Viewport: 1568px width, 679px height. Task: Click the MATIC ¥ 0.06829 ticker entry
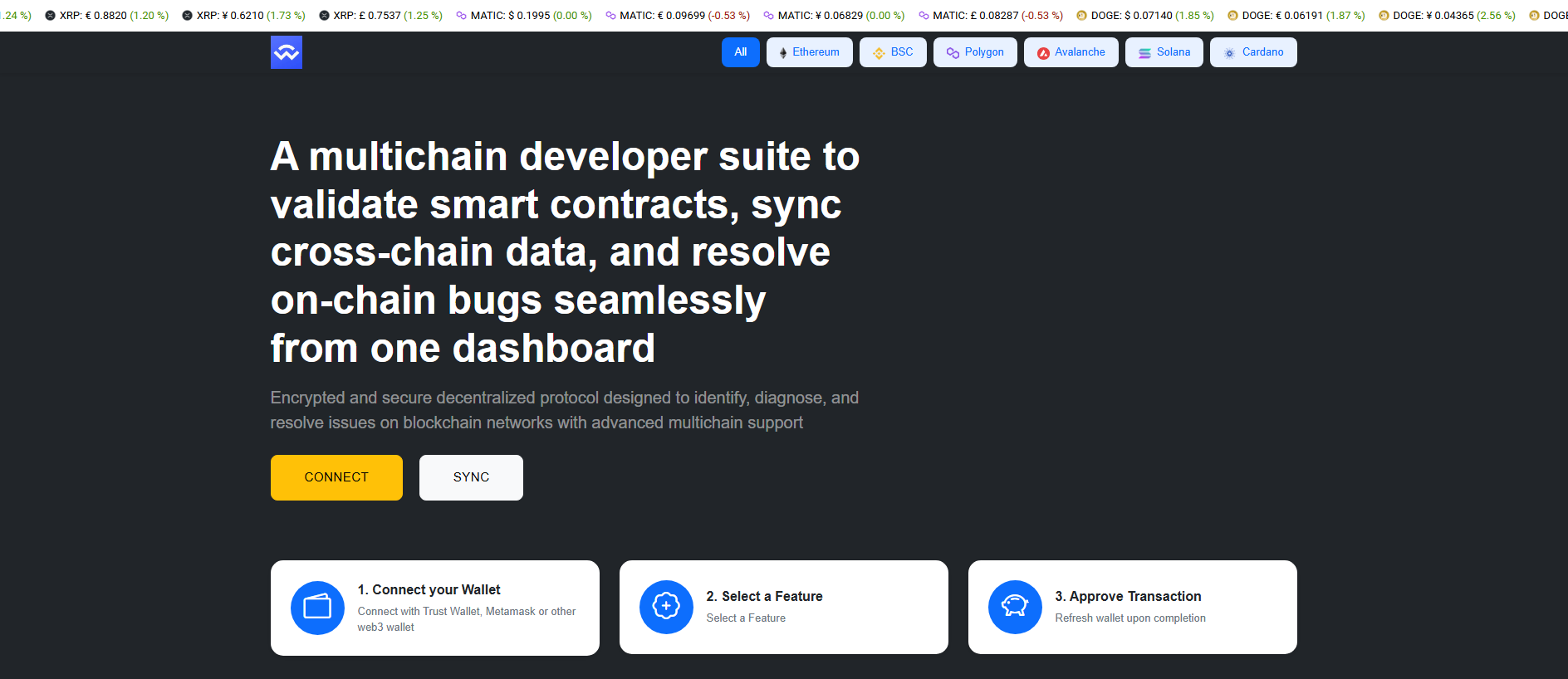click(834, 16)
